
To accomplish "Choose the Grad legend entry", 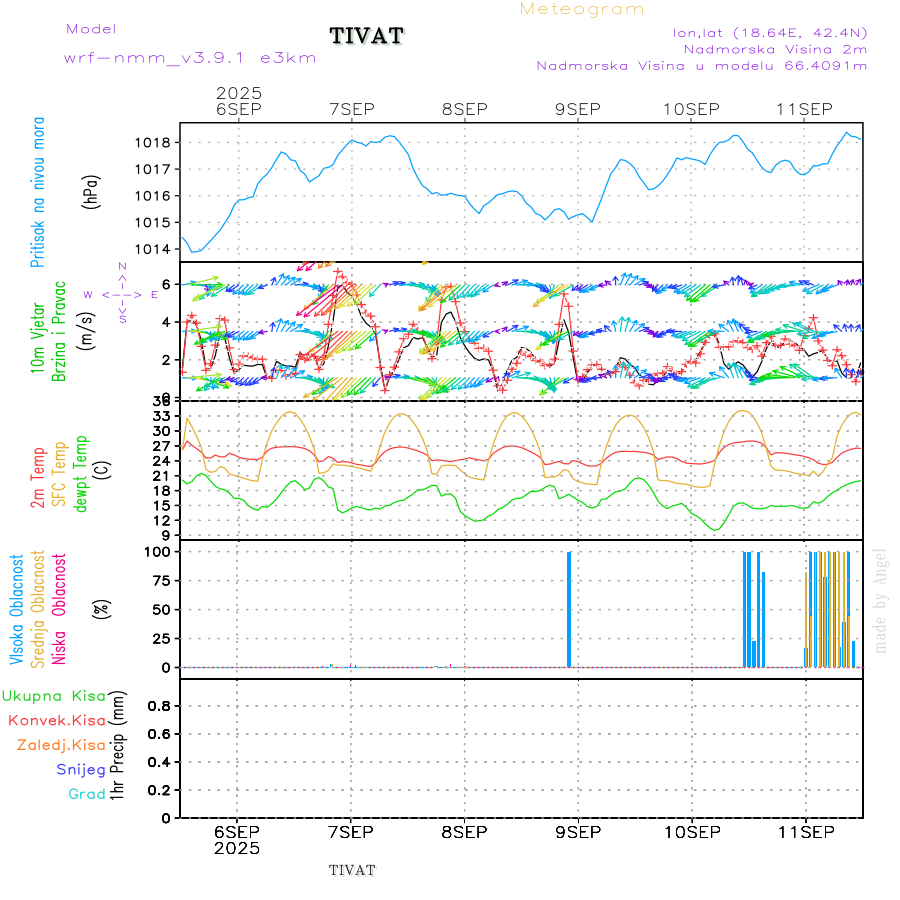I will tap(86, 794).
